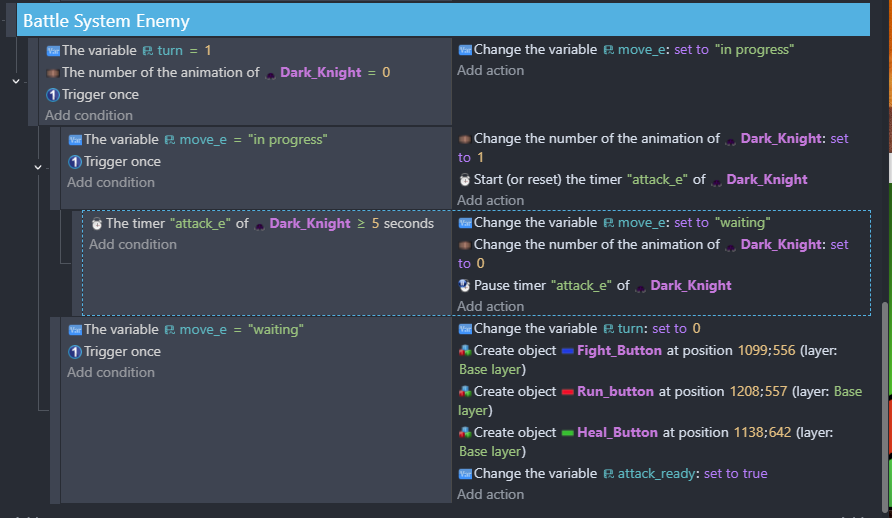
Task: Collapse the move_e 'in progress' sub-event
Action: (x=38, y=167)
